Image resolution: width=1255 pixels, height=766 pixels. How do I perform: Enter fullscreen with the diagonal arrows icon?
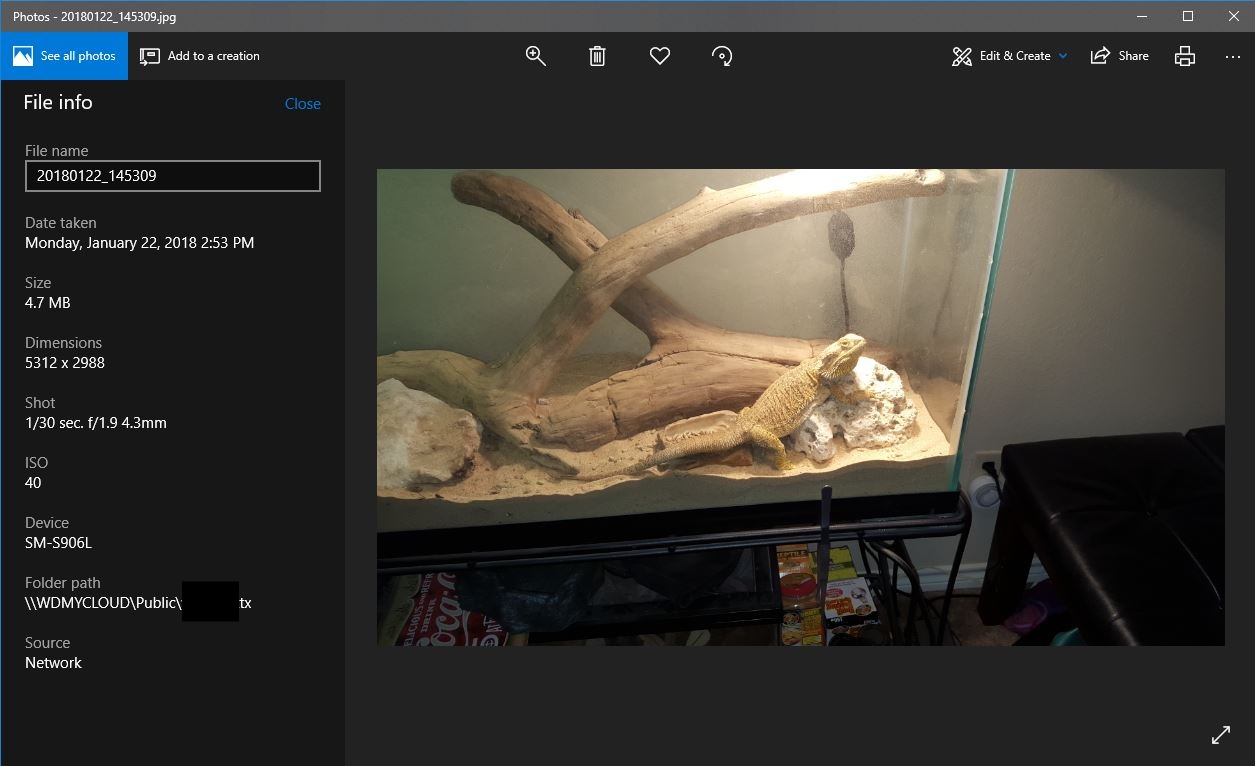(x=1221, y=735)
